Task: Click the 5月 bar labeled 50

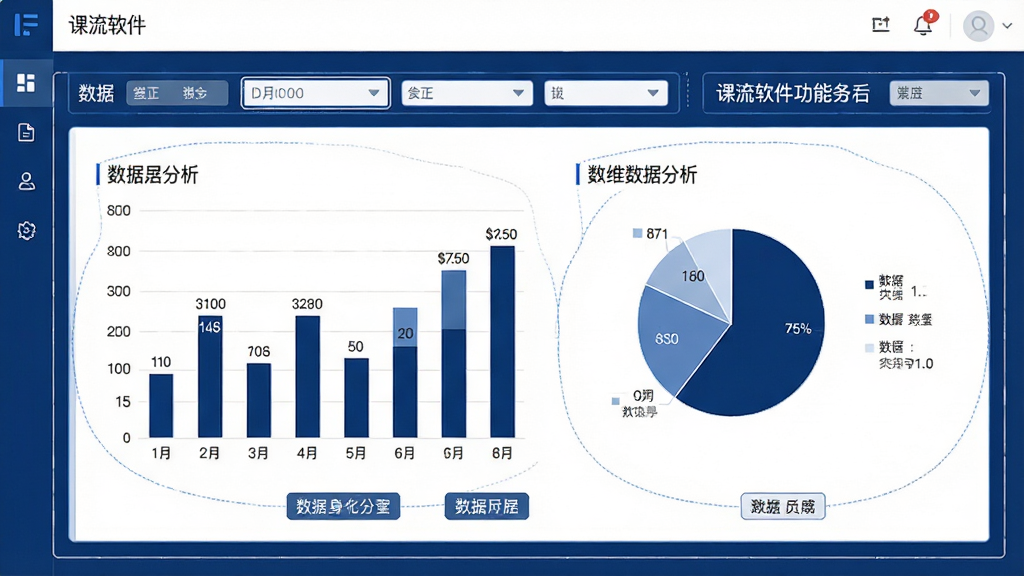Action: point(356,398)
